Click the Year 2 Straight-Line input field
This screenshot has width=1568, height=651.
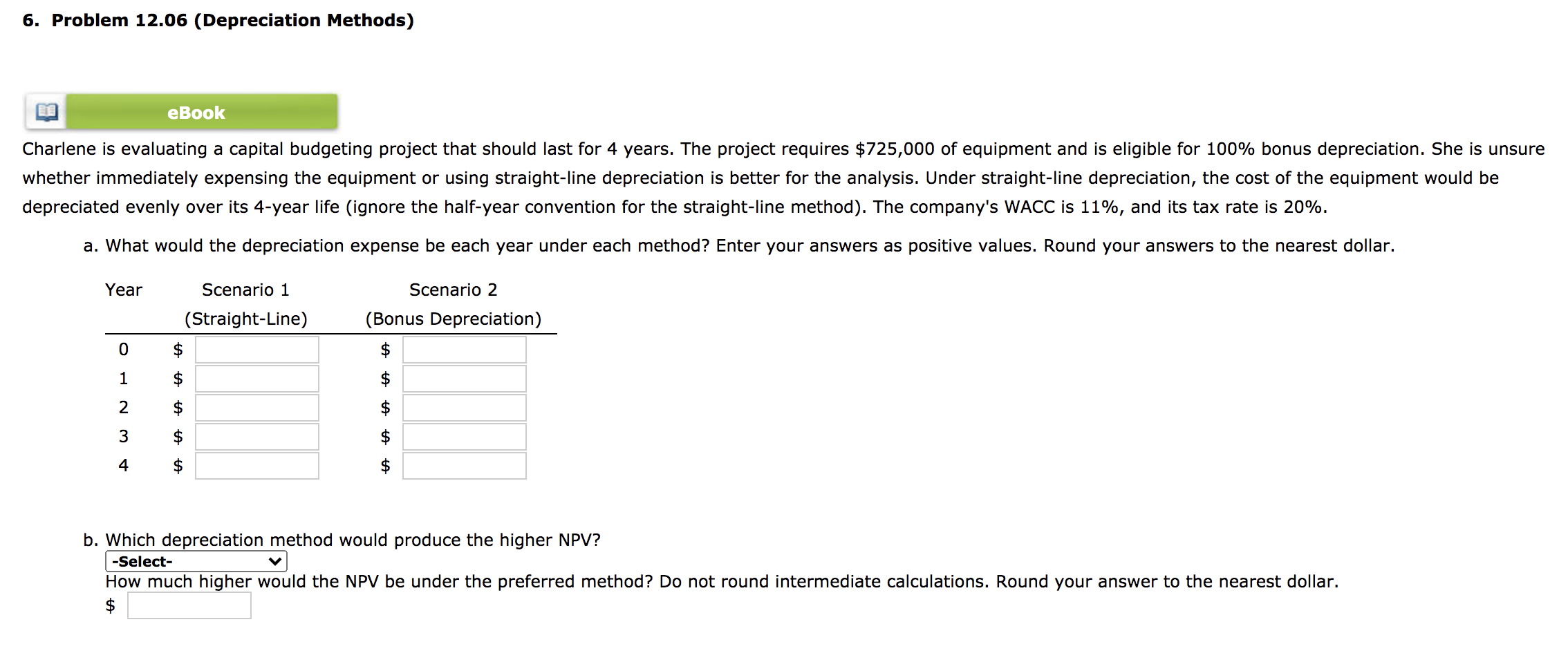tap(256, 408)
